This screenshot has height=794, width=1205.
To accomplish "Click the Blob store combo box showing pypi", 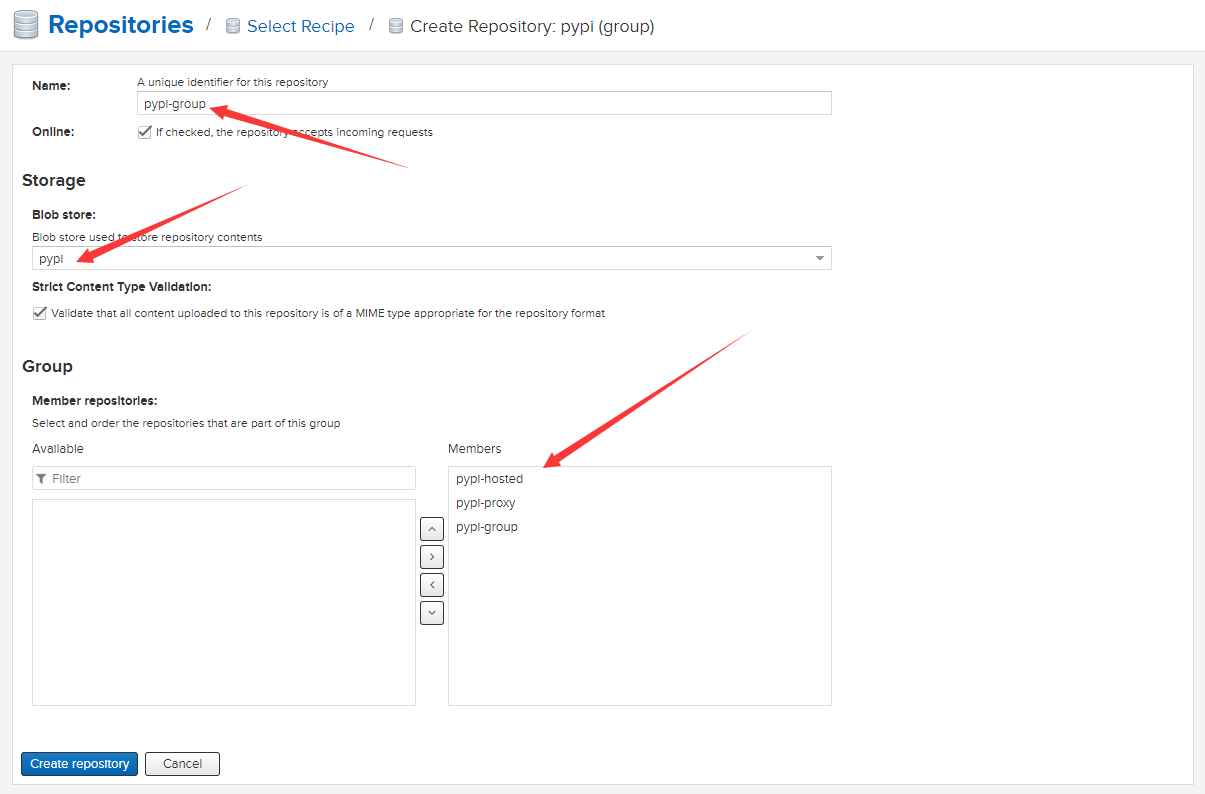I will pyautogui.click(x=431, y=258).
